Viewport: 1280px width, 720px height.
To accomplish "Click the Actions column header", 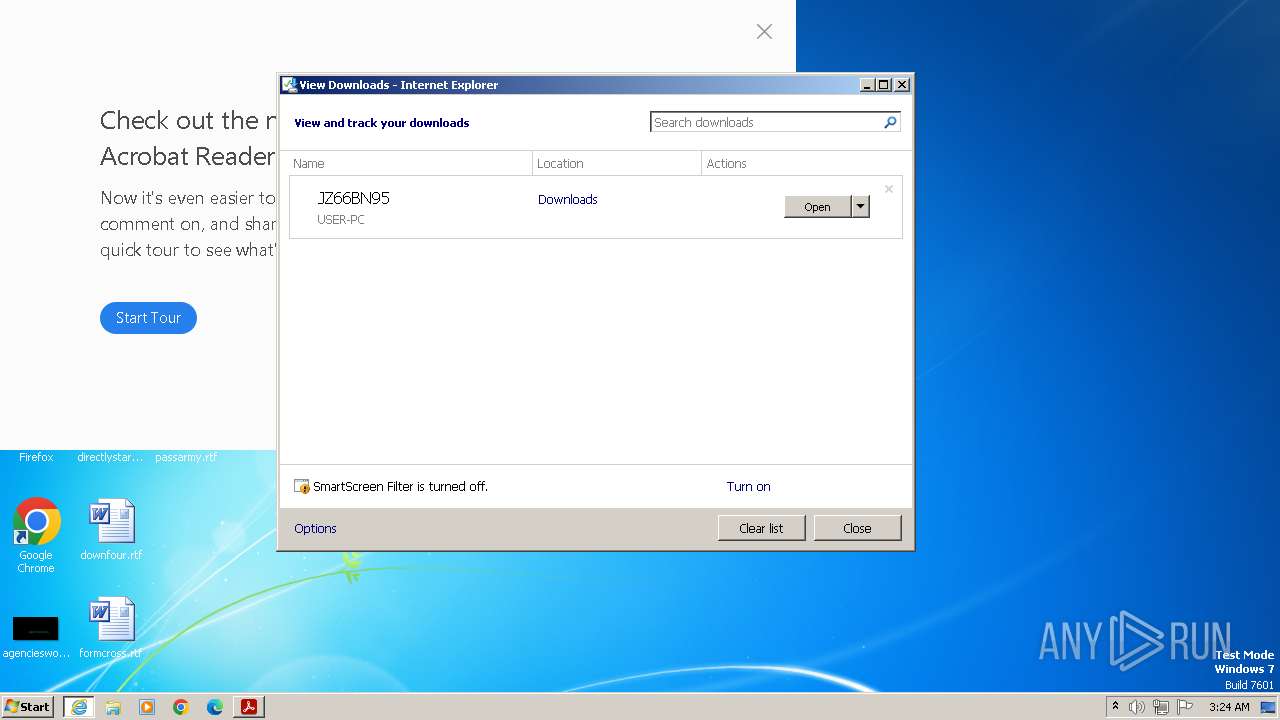I will pyautogui.click(x=805, y=163).
